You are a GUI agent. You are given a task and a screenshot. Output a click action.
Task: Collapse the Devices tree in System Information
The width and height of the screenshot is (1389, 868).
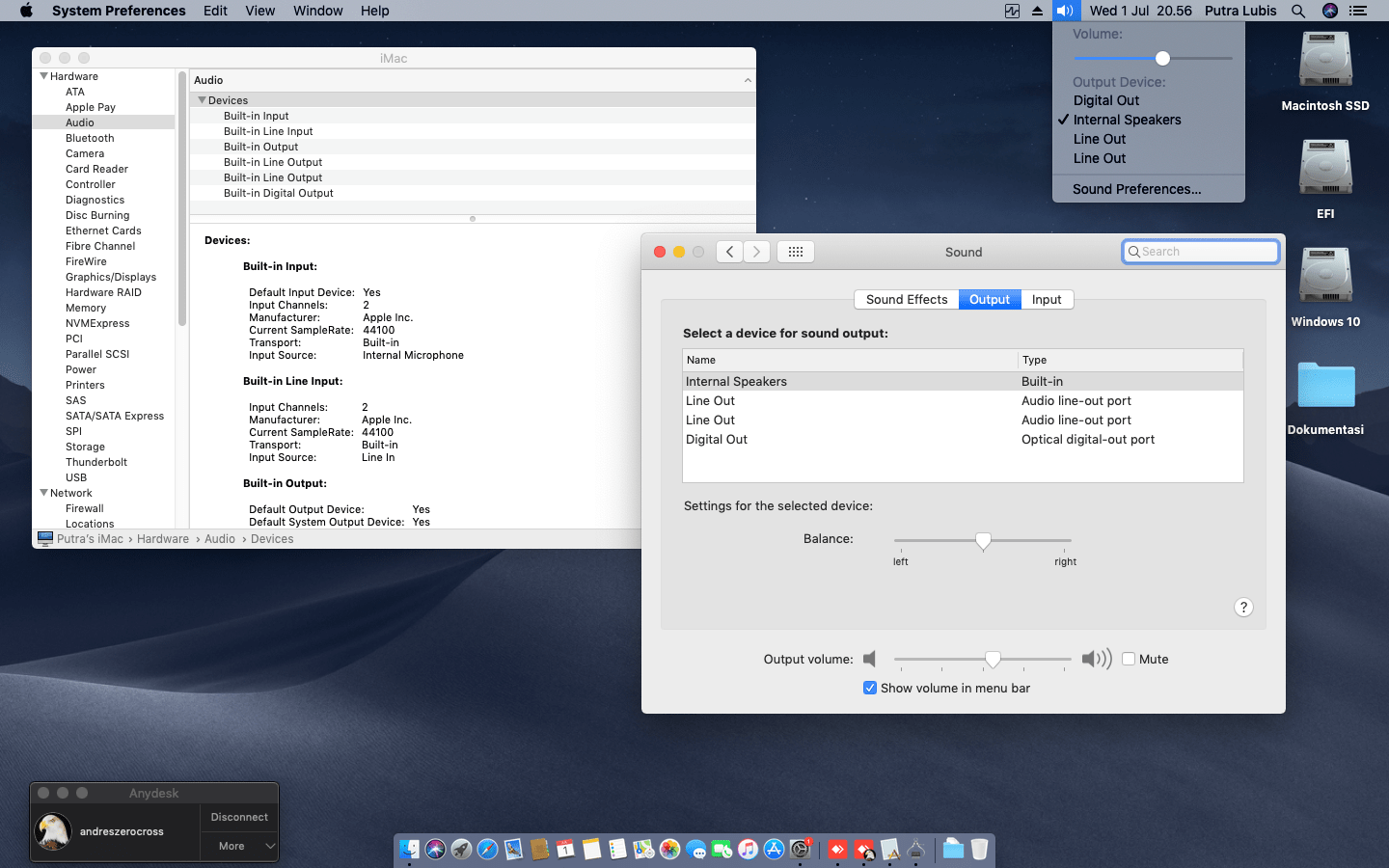(x=202, y=99)
